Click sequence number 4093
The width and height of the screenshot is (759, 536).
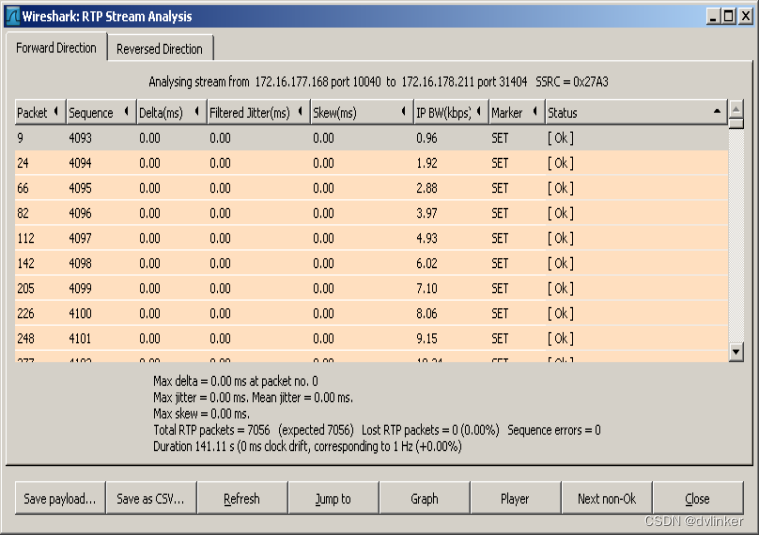(80, 138)
